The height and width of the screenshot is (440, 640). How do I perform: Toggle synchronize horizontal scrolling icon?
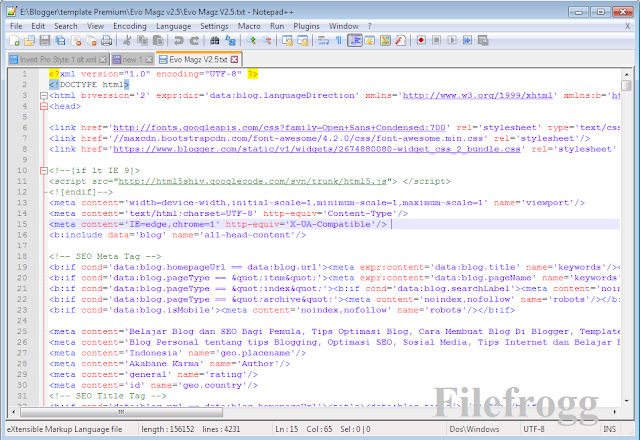coord(303,40)
